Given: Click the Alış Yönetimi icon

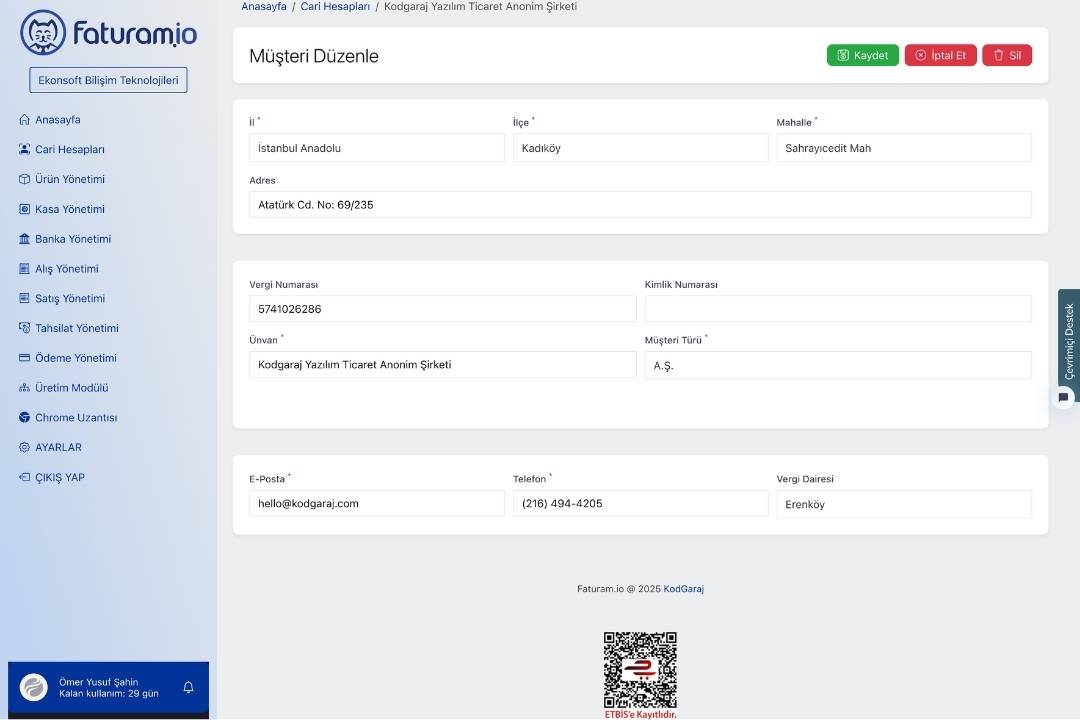Looking at the screenshot, I should [25, 269].
